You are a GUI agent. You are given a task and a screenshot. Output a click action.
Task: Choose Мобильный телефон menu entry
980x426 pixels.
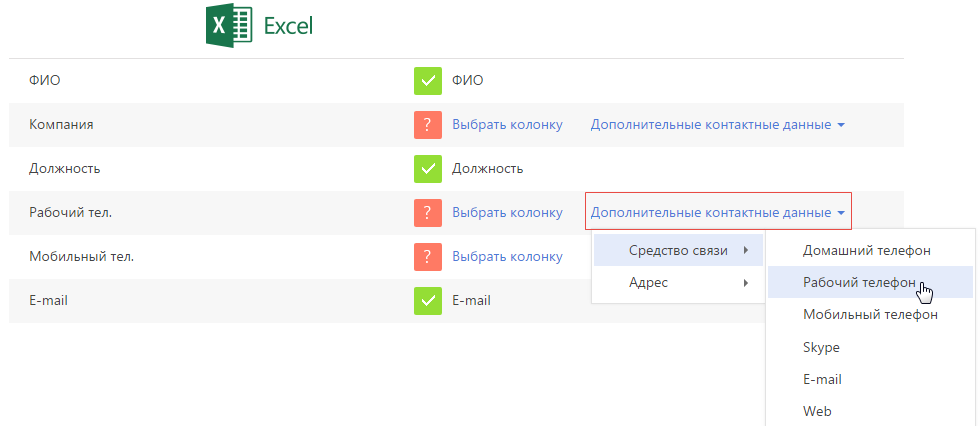[870, 315]
